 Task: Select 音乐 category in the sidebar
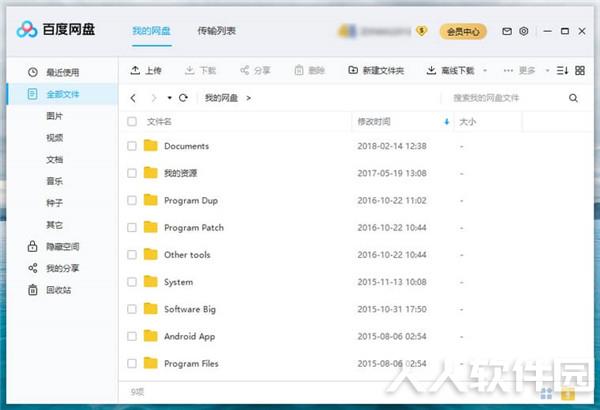click(x=54, y=181)
